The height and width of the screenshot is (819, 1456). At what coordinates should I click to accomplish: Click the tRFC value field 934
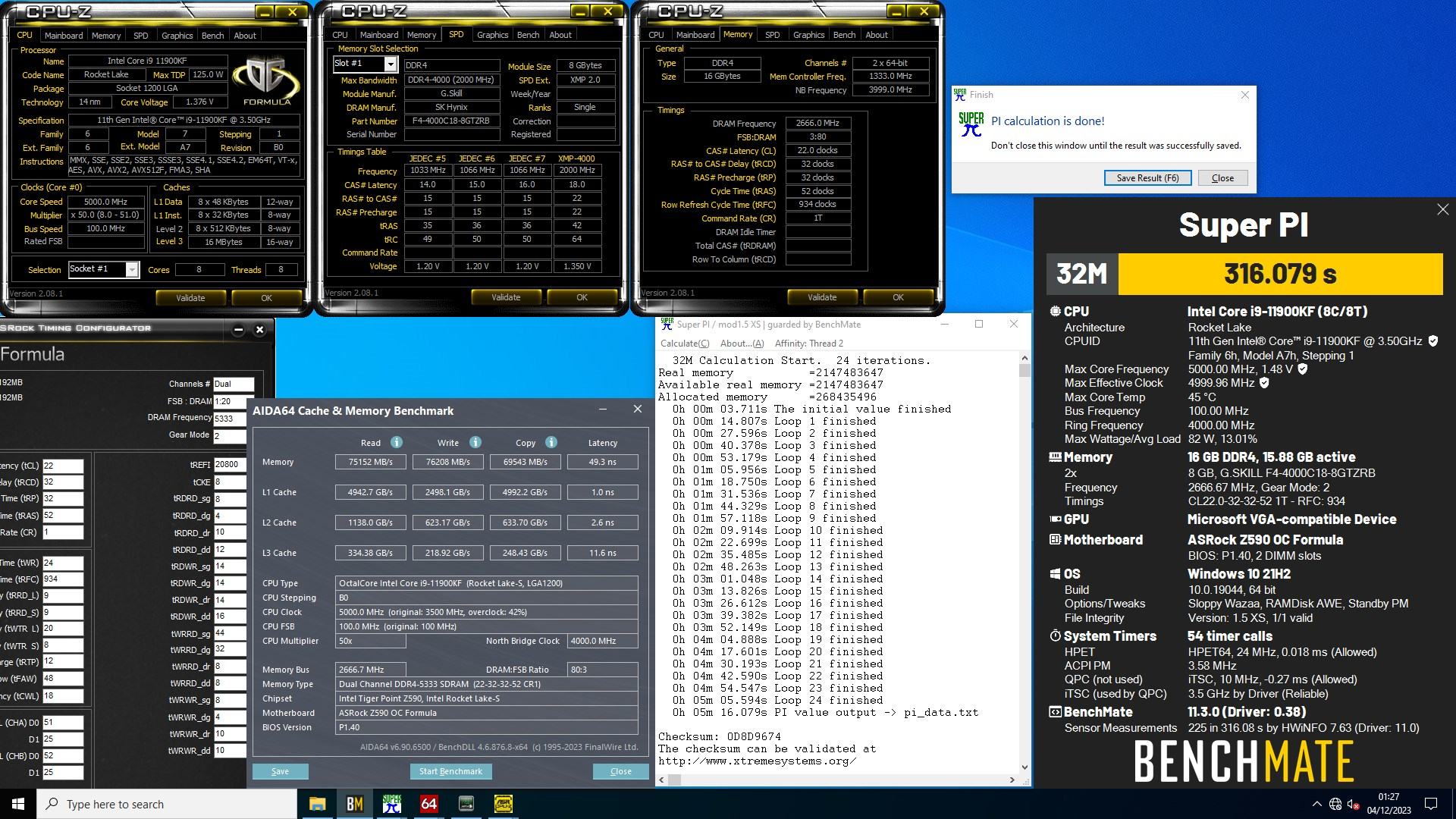[63, 579]
